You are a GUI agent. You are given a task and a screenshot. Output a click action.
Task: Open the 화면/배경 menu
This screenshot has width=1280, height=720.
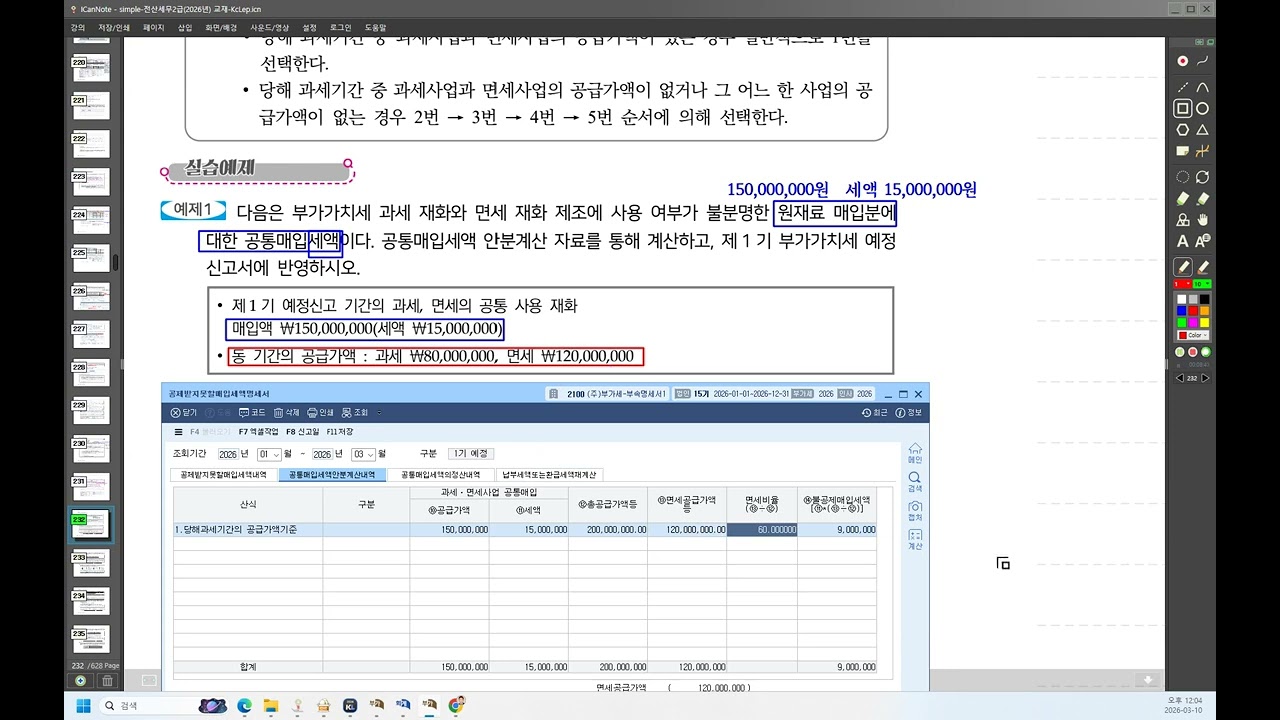[x=221, y=28]
